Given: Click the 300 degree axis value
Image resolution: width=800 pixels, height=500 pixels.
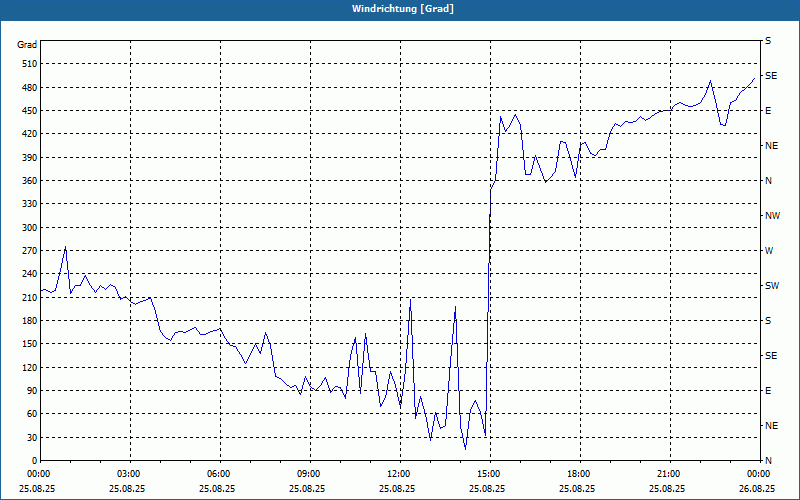Looking at the screenshot, I should click(x=30, y=228).
